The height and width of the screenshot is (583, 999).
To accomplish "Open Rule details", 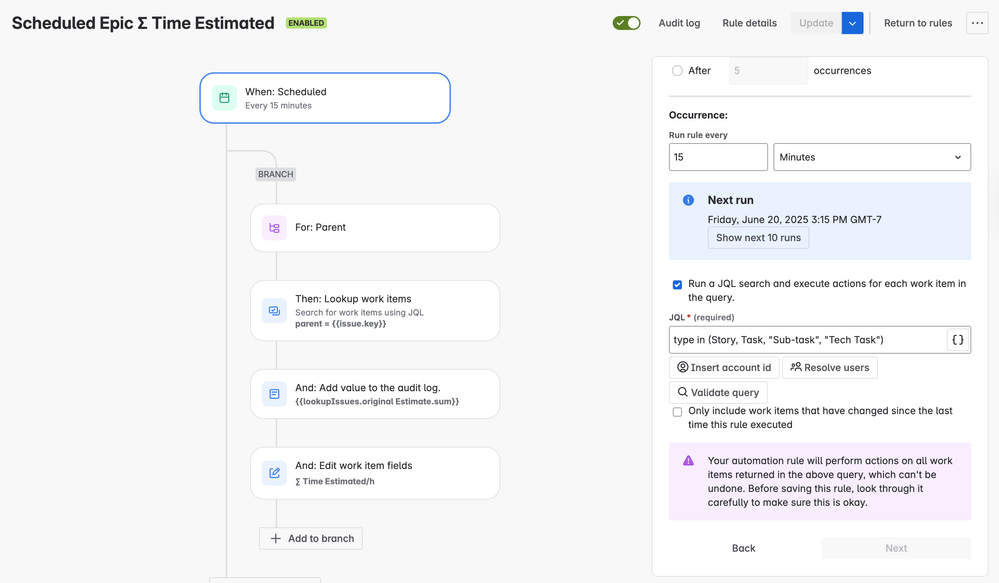I will point(749,23).
